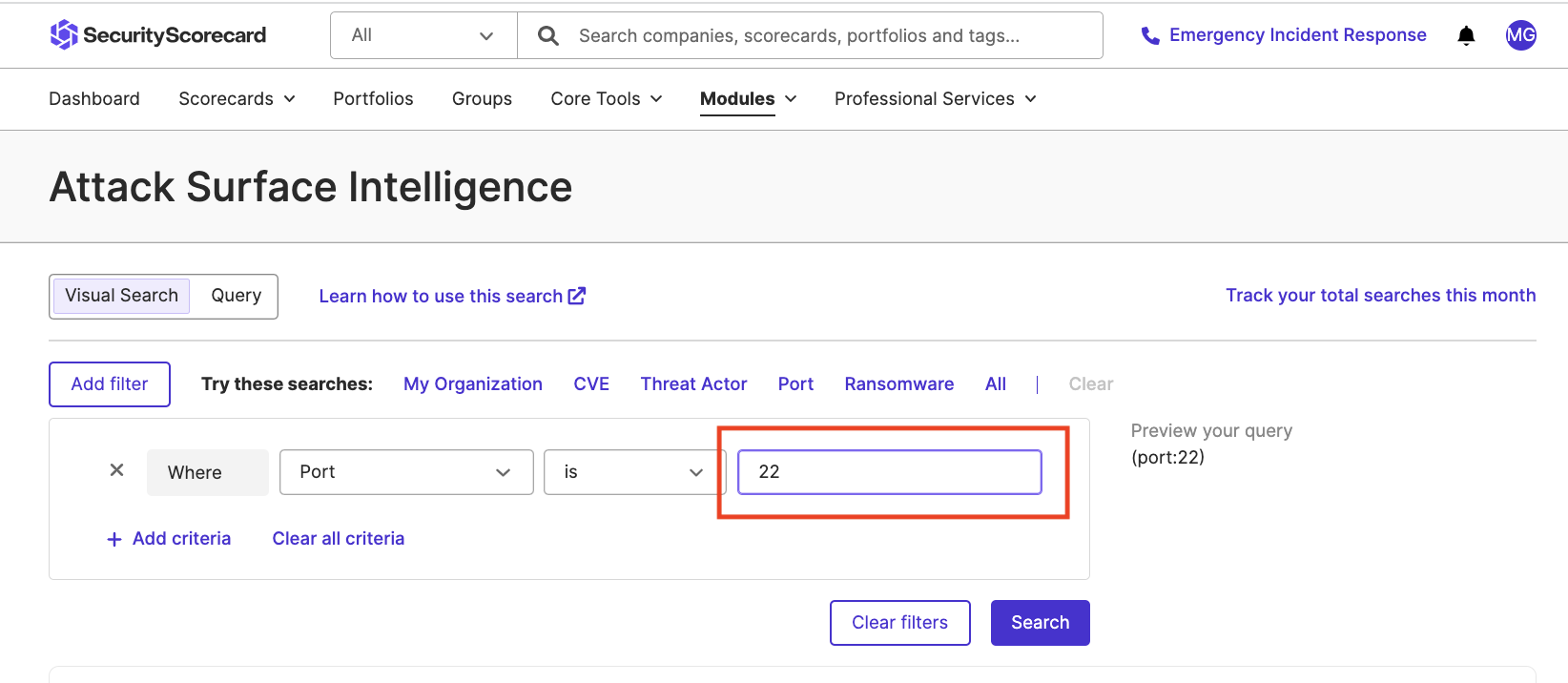Remove the Port criteria row with X
This screenshot has height=683, width=1568.
click(x=116, y=470)
